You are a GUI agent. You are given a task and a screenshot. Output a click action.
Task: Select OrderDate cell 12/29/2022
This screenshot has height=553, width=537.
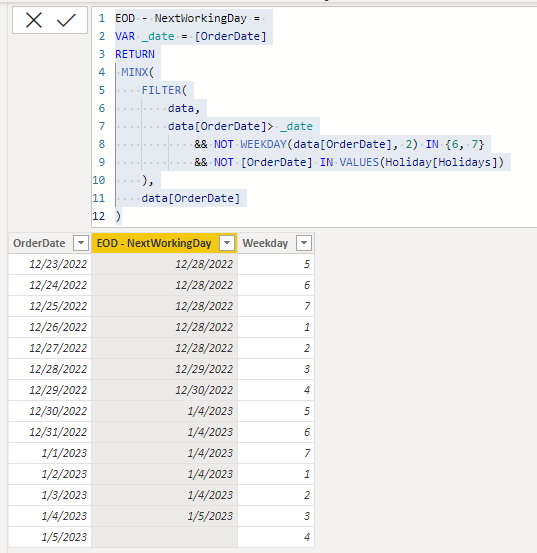(x=50, y=390)
